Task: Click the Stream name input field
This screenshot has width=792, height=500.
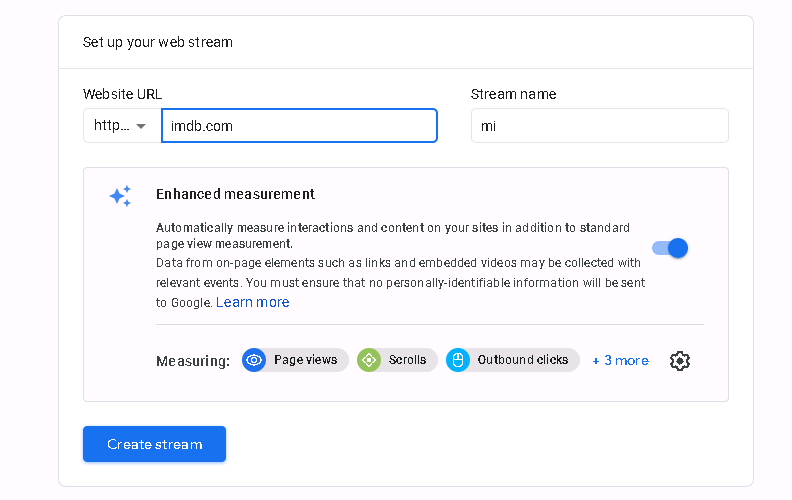Action: point(600,125)
